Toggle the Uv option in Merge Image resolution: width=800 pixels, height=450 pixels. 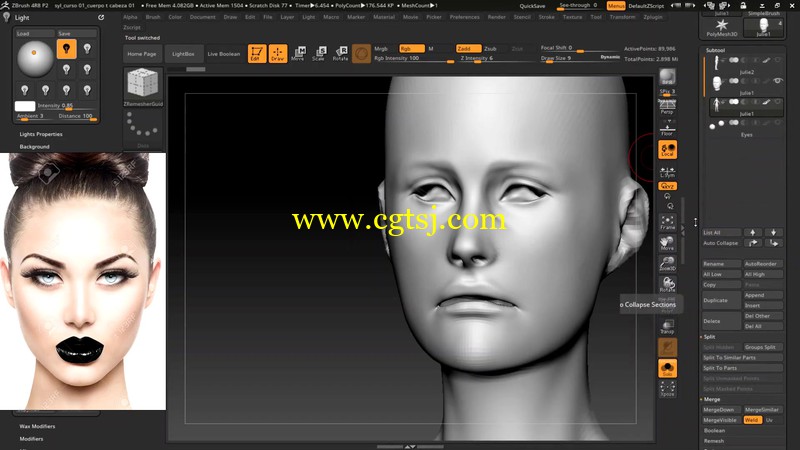pos(769,420)
